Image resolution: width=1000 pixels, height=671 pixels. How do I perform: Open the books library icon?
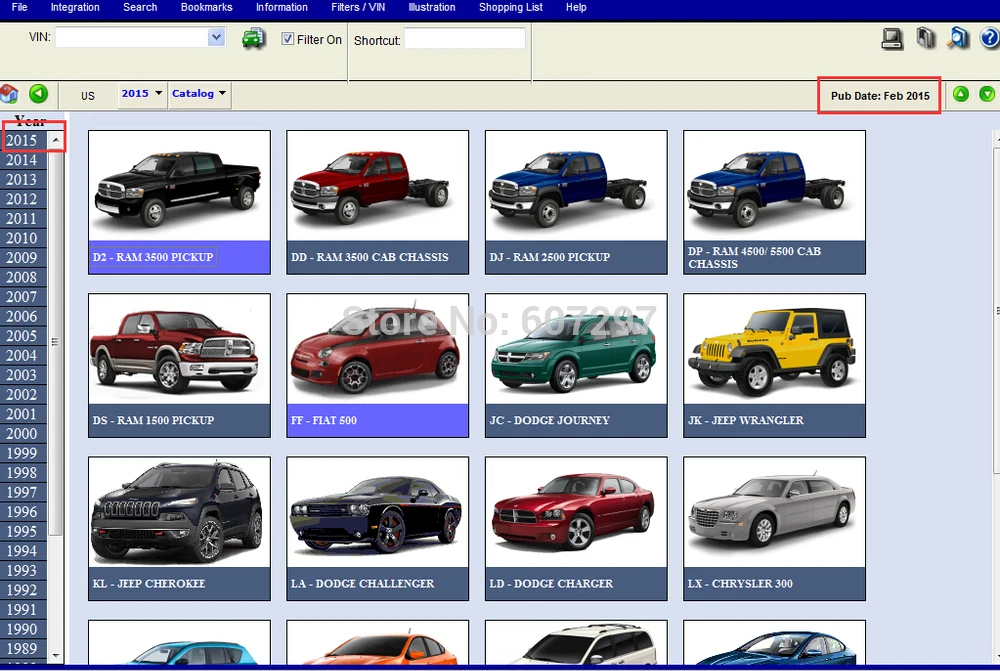(x=925, y=38)
